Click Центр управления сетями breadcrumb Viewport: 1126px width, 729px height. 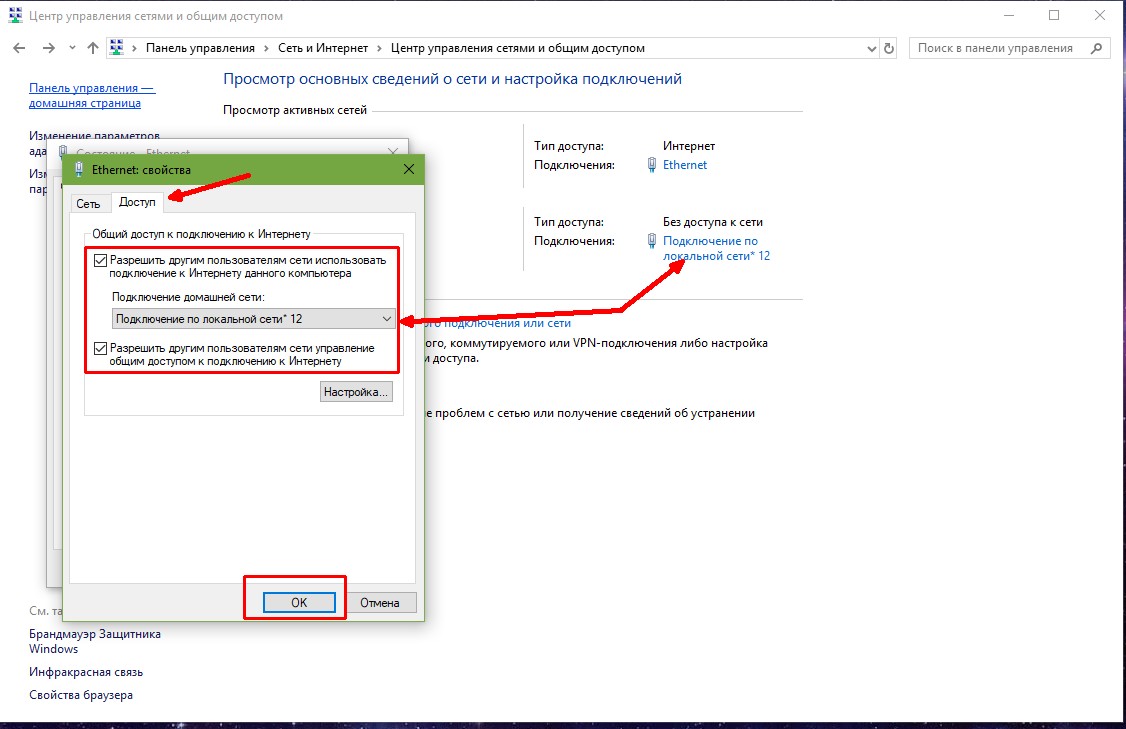point(518,48)
